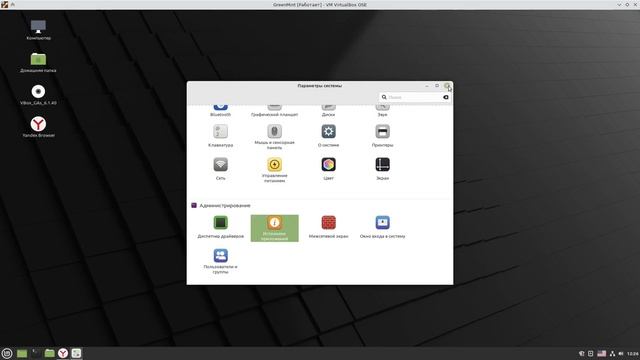640x360 pixels.
Task: Open the network tray icon
Action: tap(612, 353)
